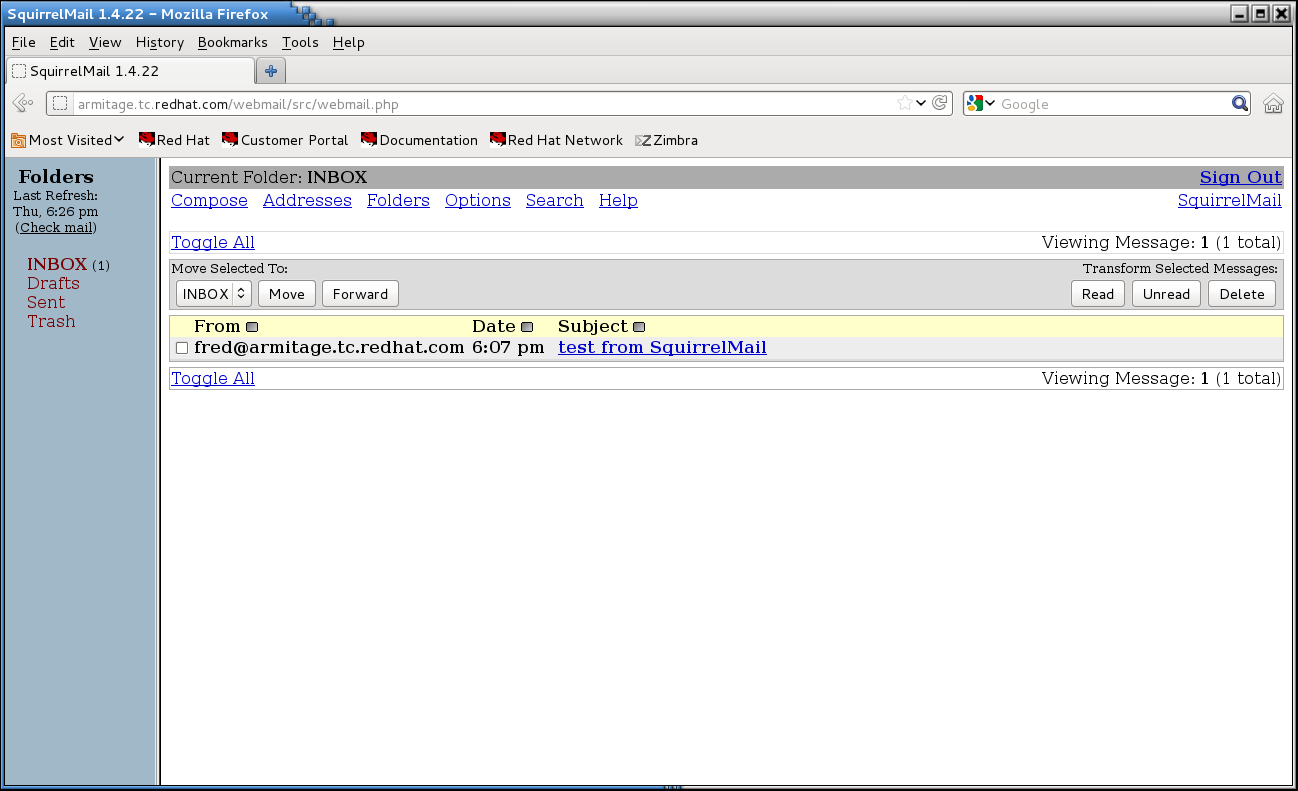The width and height of the screenshot is (1298, 791).
Task: Mark selected messages as Unread
Action: point(1166,294)
